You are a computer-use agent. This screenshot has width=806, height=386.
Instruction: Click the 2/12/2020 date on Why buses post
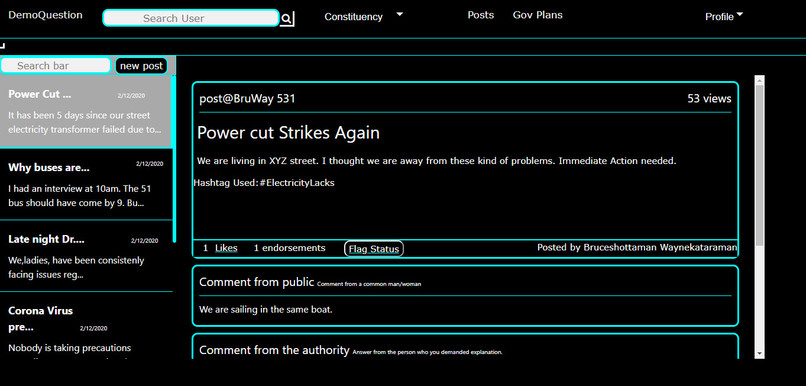point(150,164)
